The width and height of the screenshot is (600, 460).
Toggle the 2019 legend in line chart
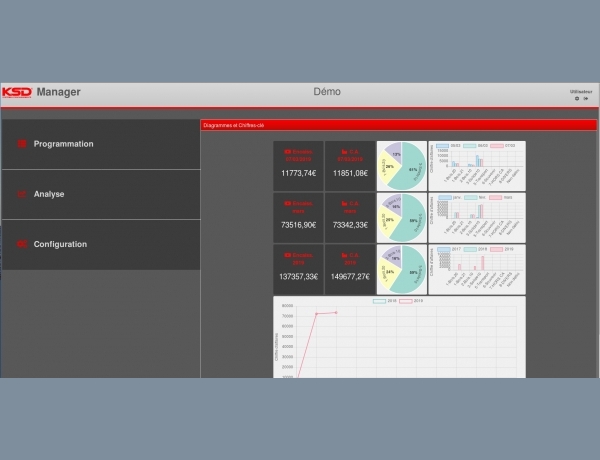411,300
